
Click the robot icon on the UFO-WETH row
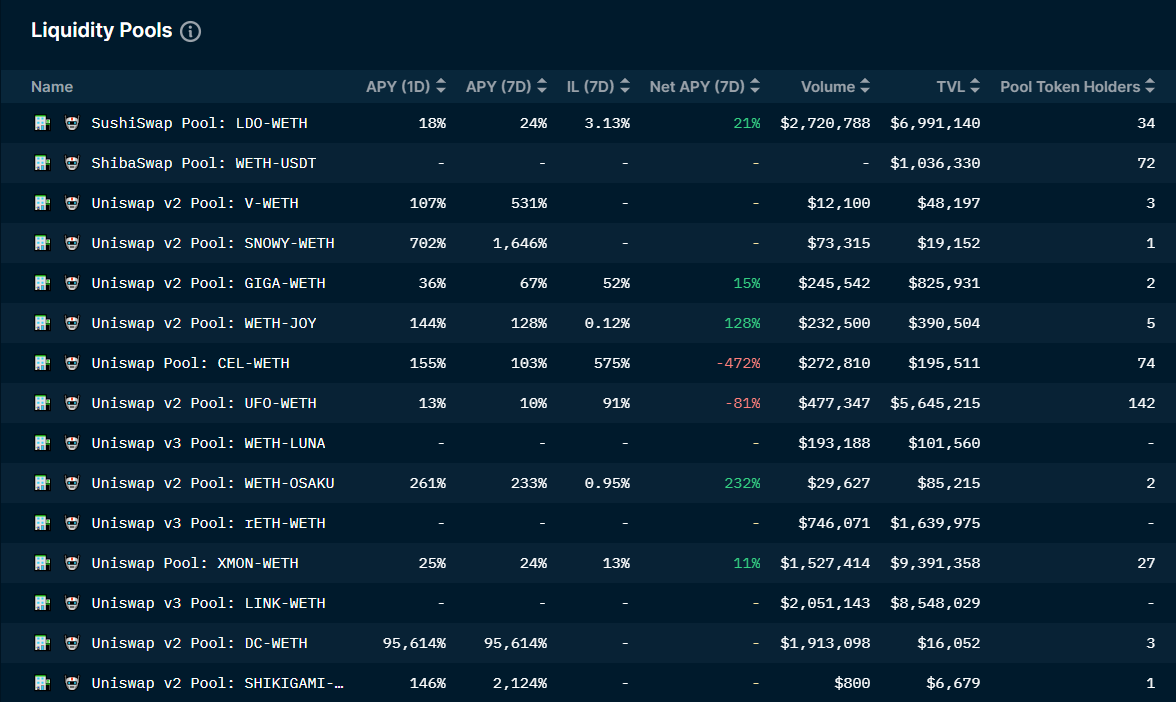click(x=72, y=403)
